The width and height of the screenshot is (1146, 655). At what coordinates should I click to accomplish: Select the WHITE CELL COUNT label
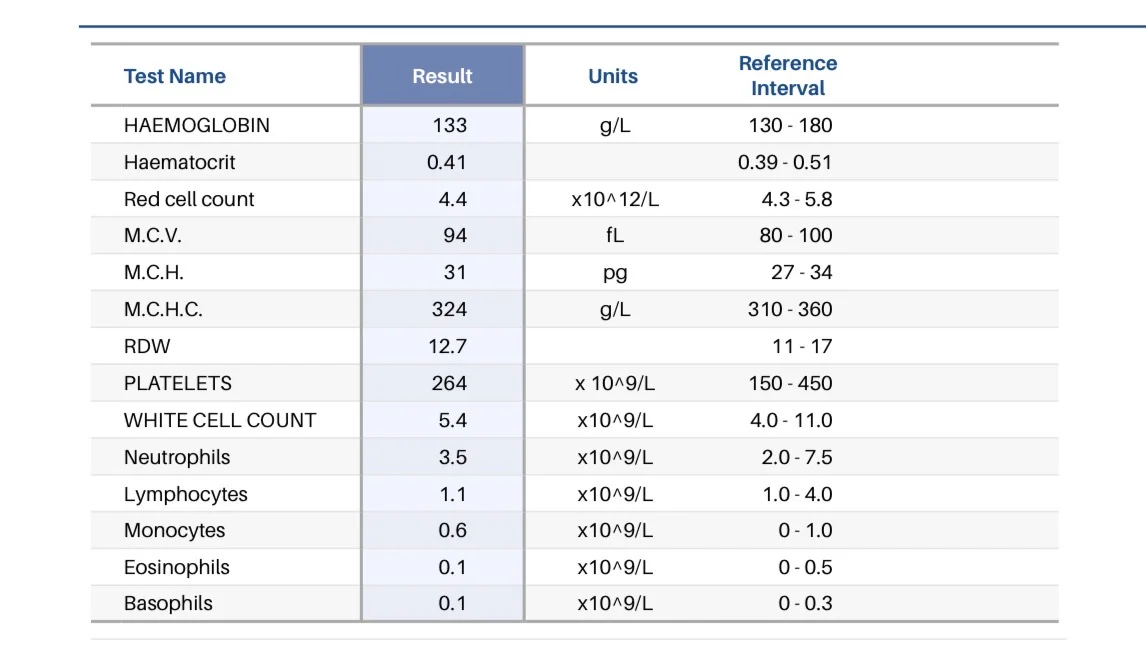pyautogui.click(x=220, y=420)
